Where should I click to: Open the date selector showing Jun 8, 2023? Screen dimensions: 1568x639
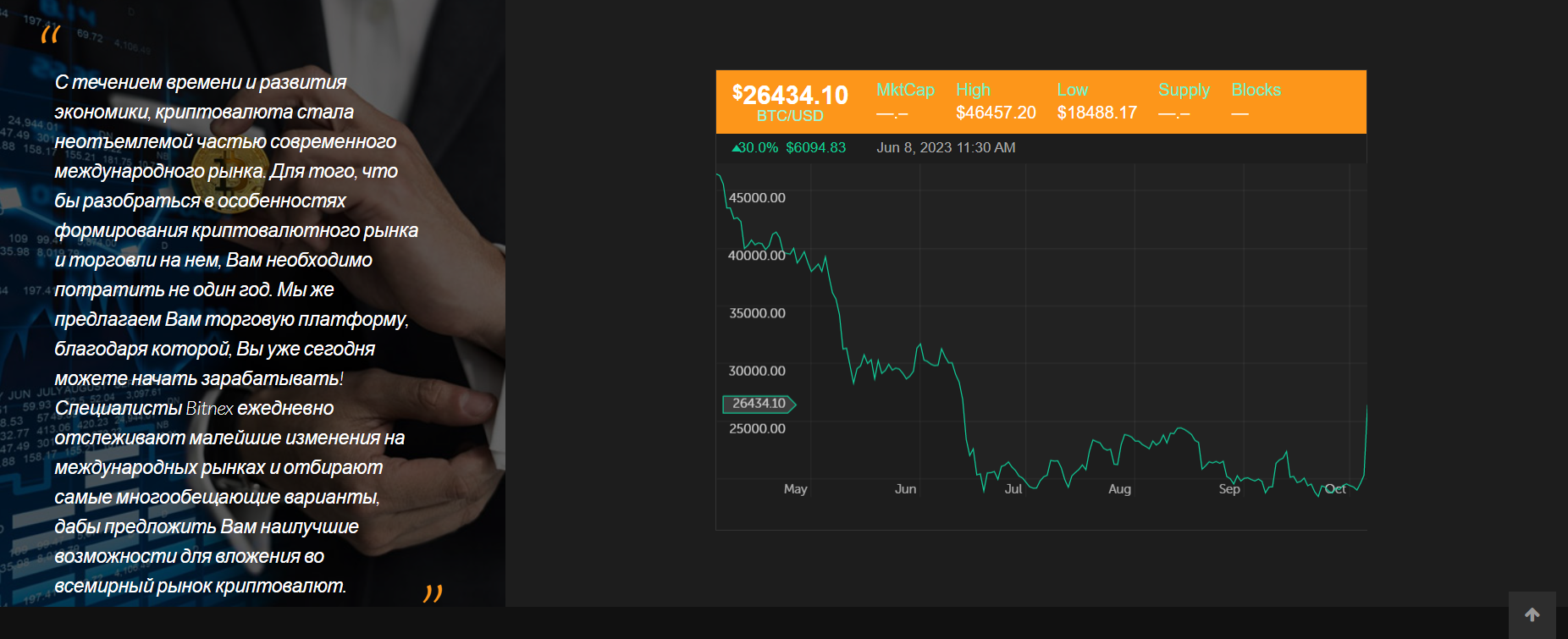pyautogui.click(x=946, y=147)
